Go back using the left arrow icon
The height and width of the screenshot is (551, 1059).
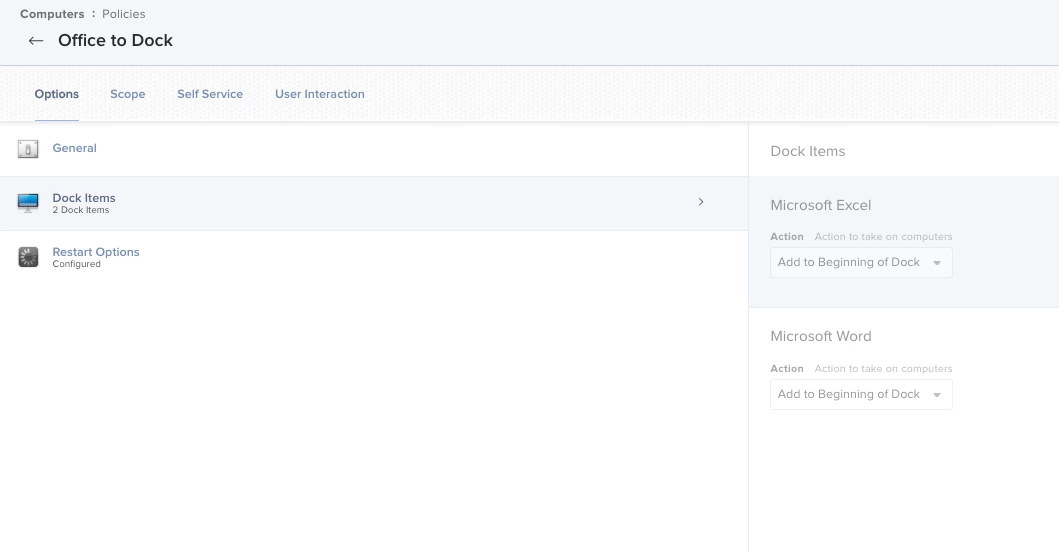[x=36, y=41]
